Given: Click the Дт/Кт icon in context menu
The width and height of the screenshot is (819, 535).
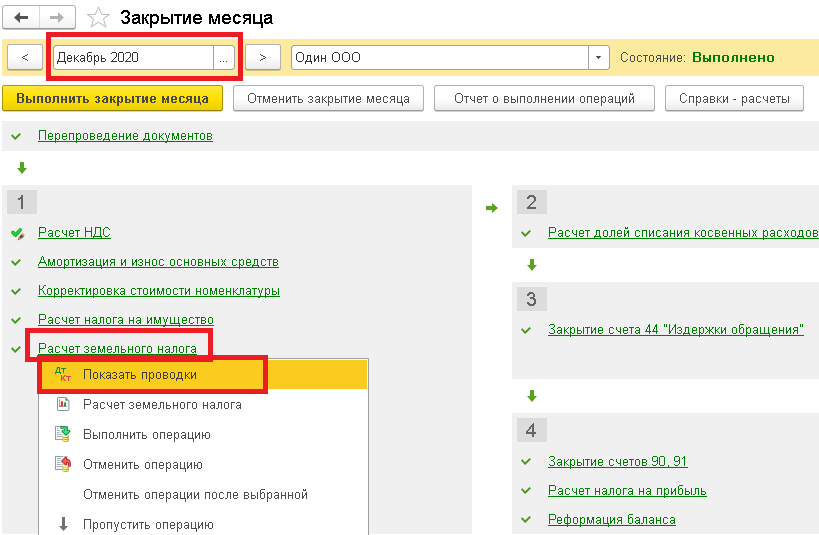Looking at the screenshot, I should 63,374.
